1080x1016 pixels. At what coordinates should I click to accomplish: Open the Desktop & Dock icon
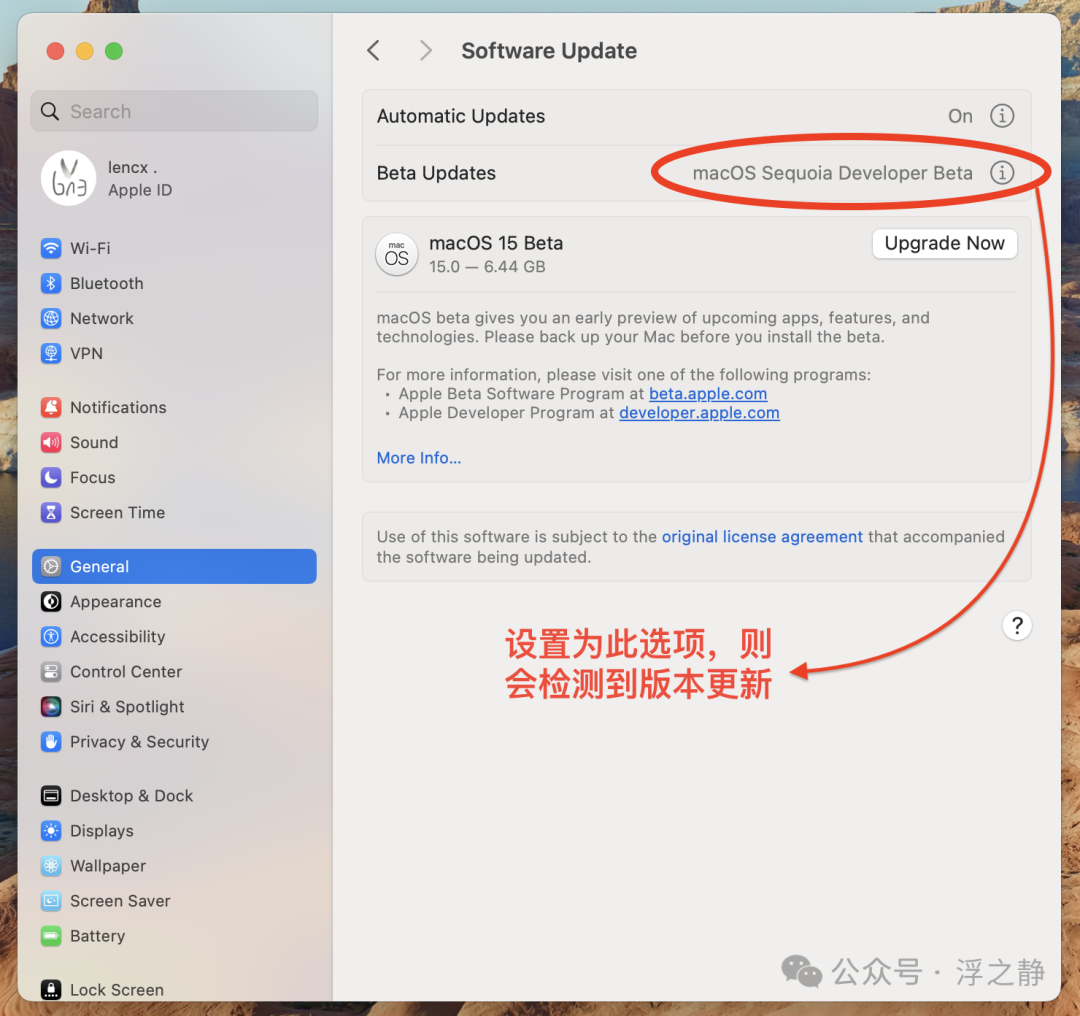51,796
